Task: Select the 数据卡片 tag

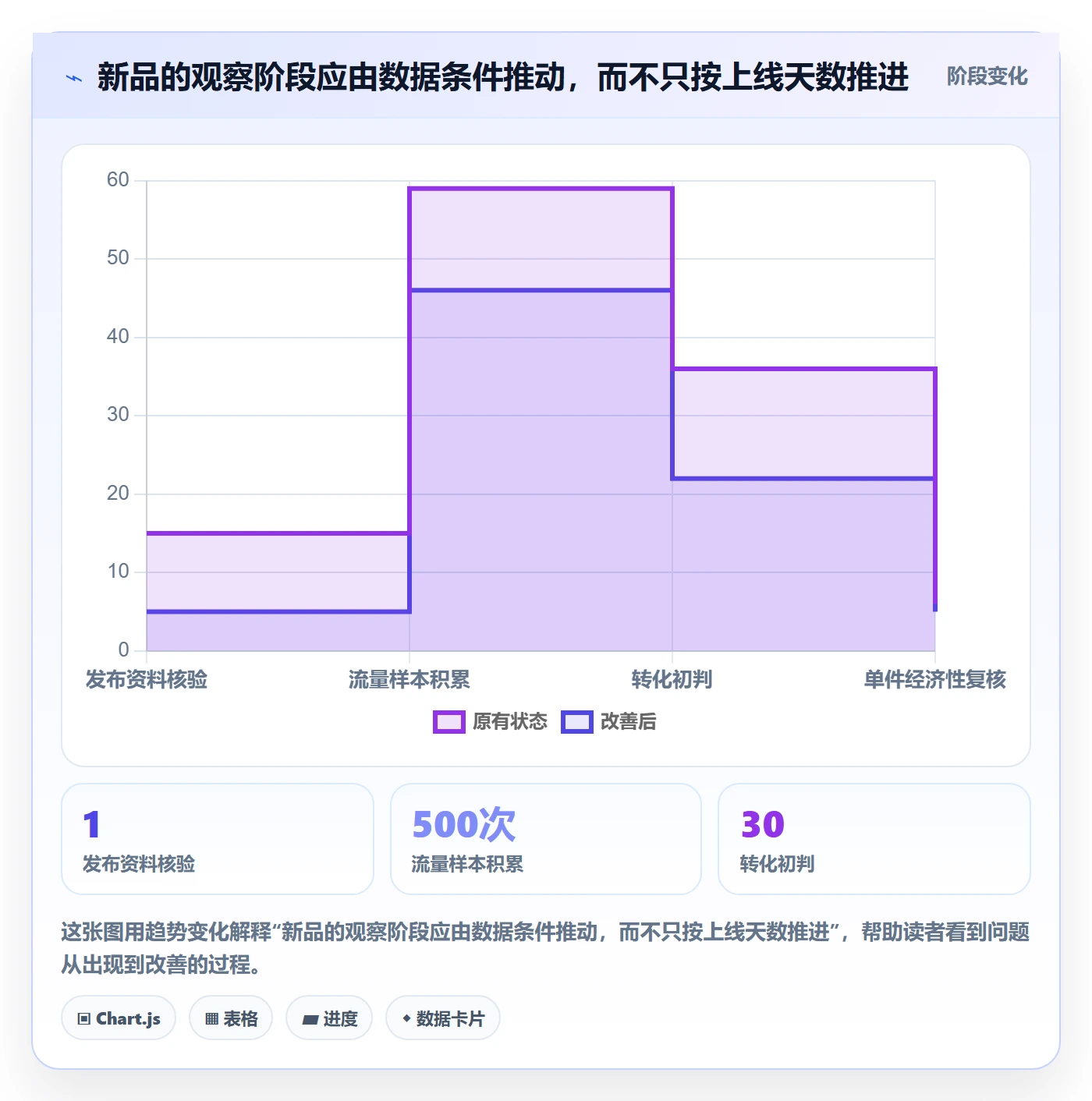Action: (443, 1018)
